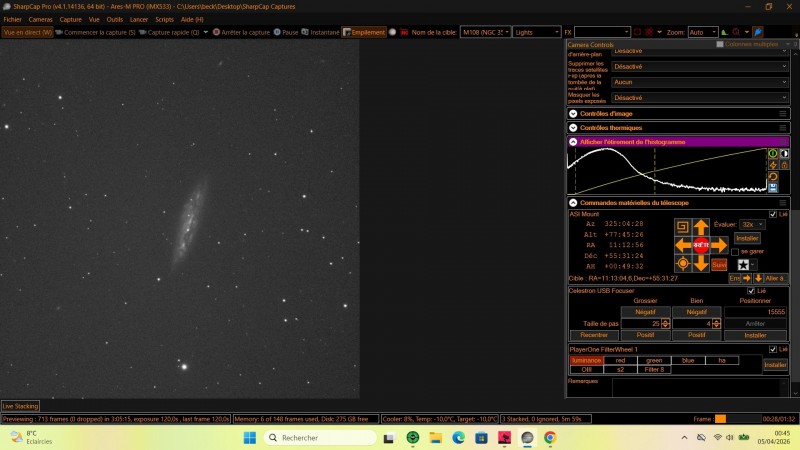Enable the 'se garer' park checkbox
Image resolution: width=800 pixels, height=450 pixels.
(x=735, y=252)
